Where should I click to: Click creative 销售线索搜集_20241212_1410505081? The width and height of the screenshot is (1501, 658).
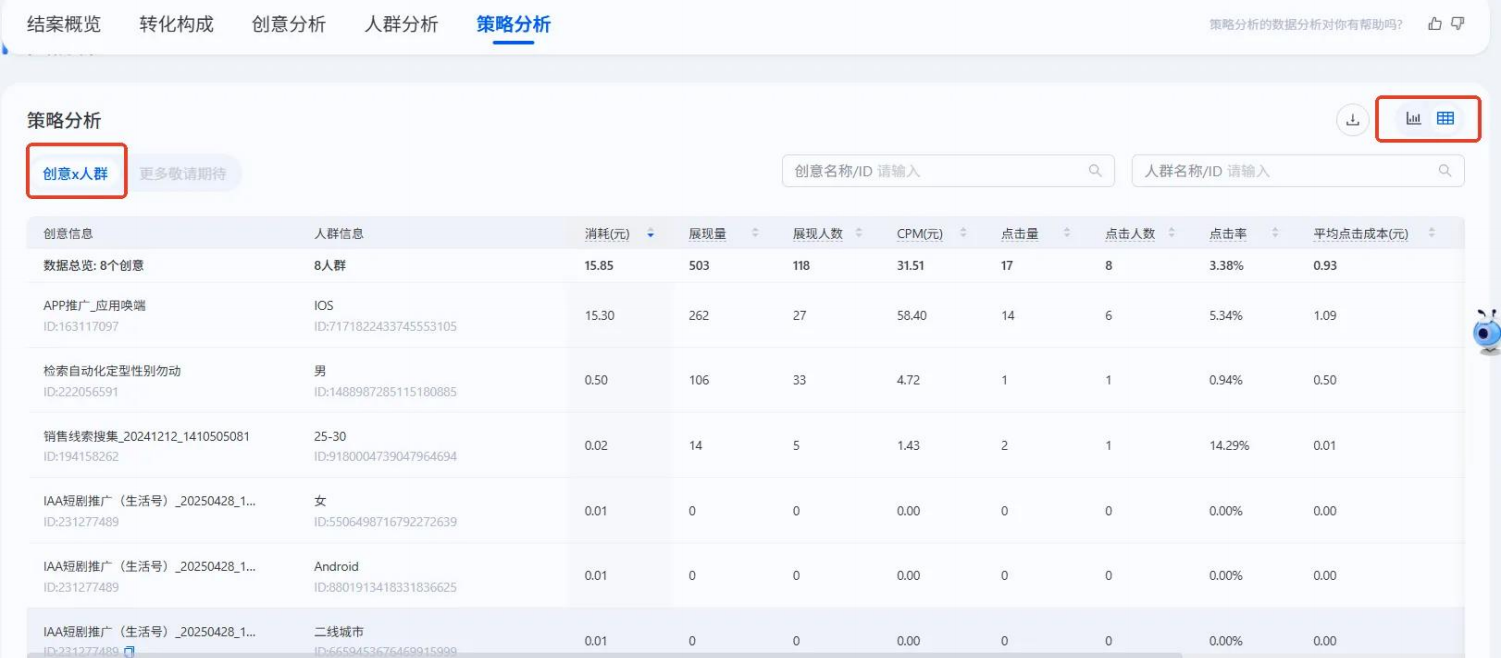147,436
